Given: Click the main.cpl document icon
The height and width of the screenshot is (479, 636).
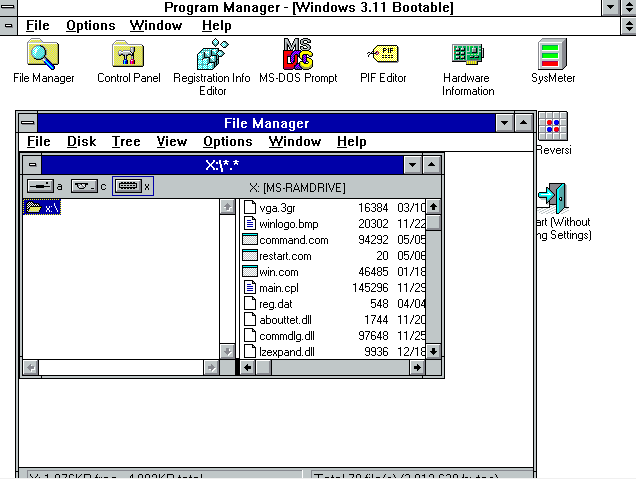Looking at the screenshot, I should tap(250, 288).
